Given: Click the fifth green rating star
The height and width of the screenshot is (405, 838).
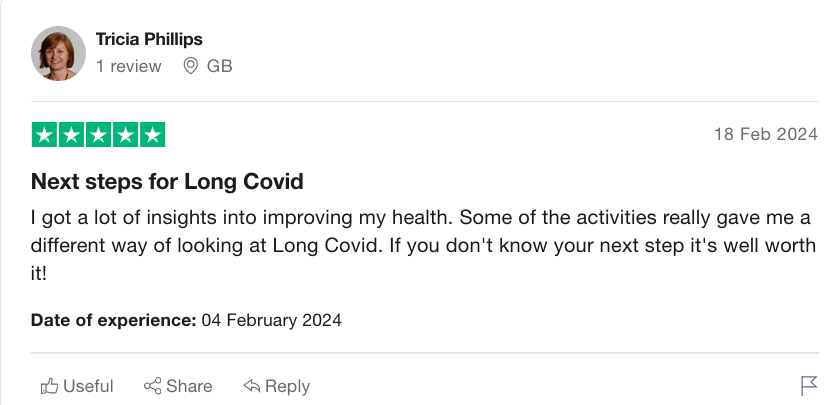Looking at the screenshot, I should tap(152, 135).
